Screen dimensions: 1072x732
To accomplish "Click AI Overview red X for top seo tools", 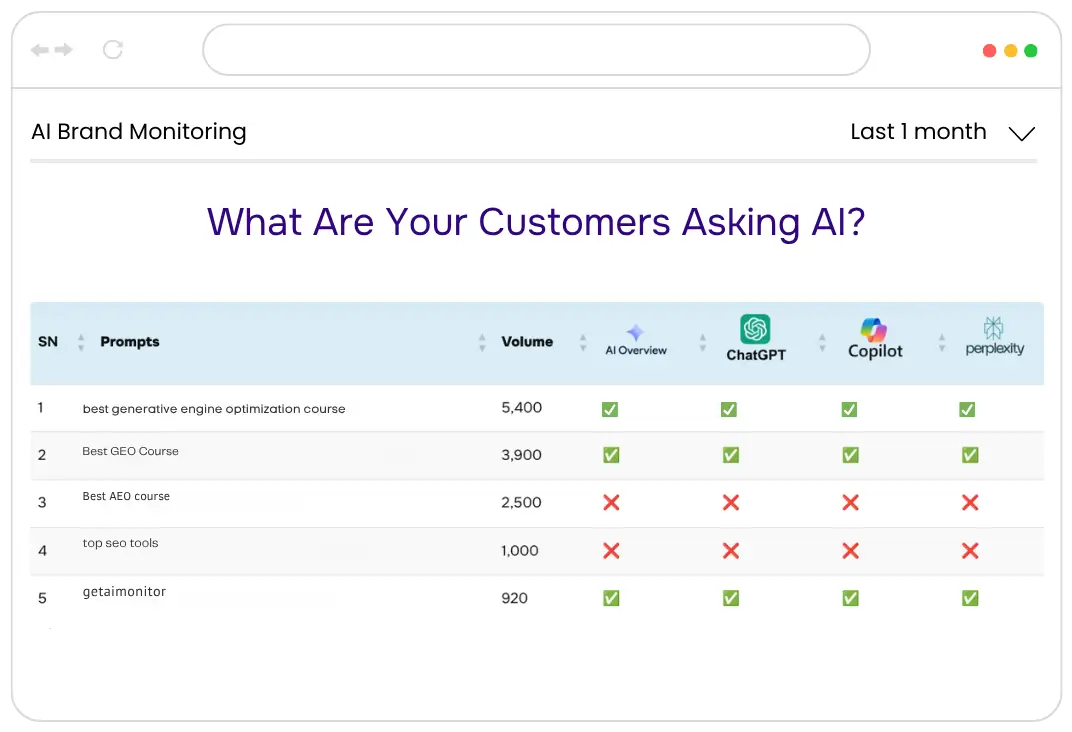I will [611, 551].
